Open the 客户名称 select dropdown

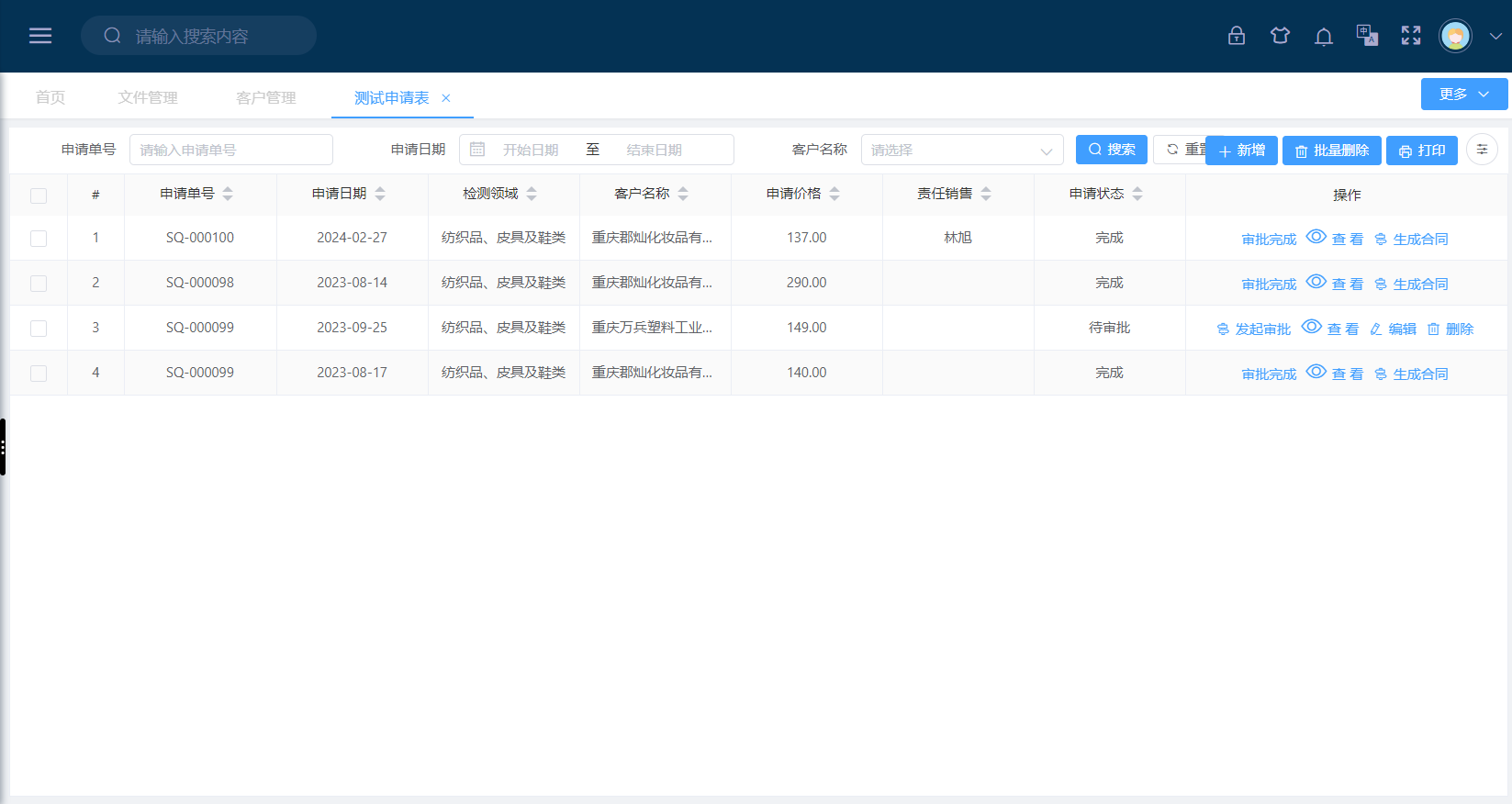(962, 150)
